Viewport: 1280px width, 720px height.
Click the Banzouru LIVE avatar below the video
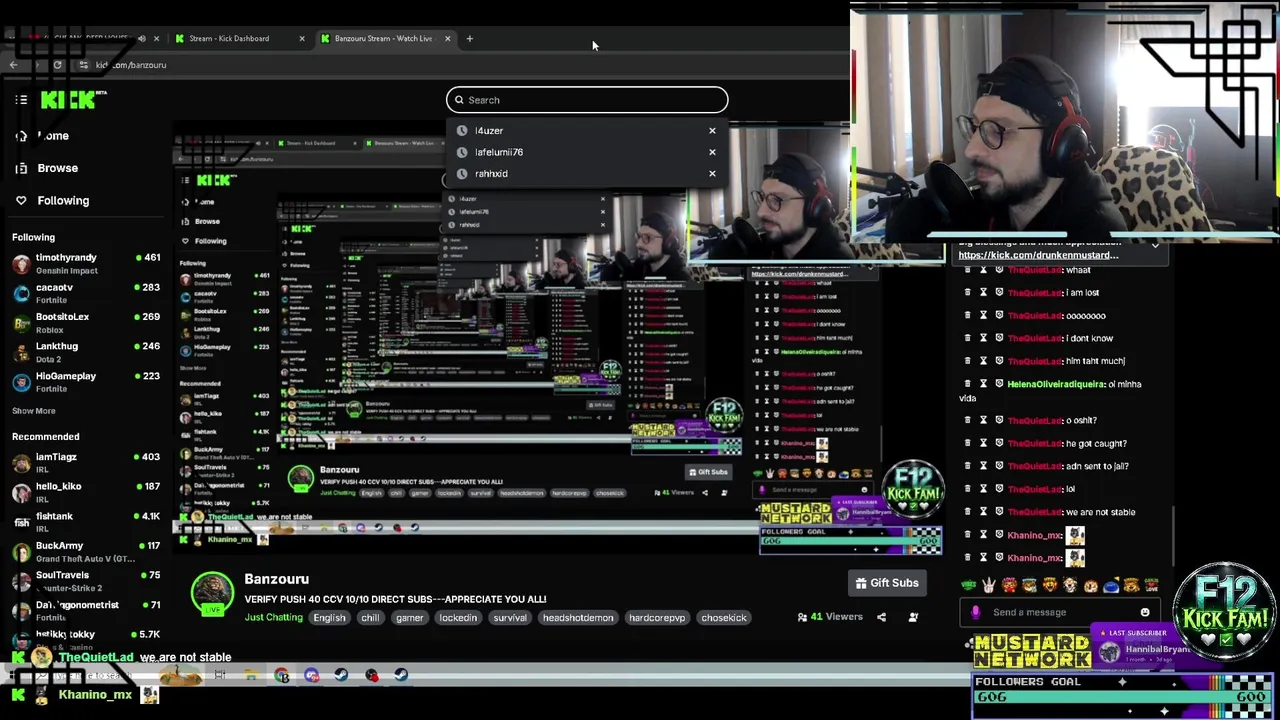pyautogui.click(x=212, y=593)
